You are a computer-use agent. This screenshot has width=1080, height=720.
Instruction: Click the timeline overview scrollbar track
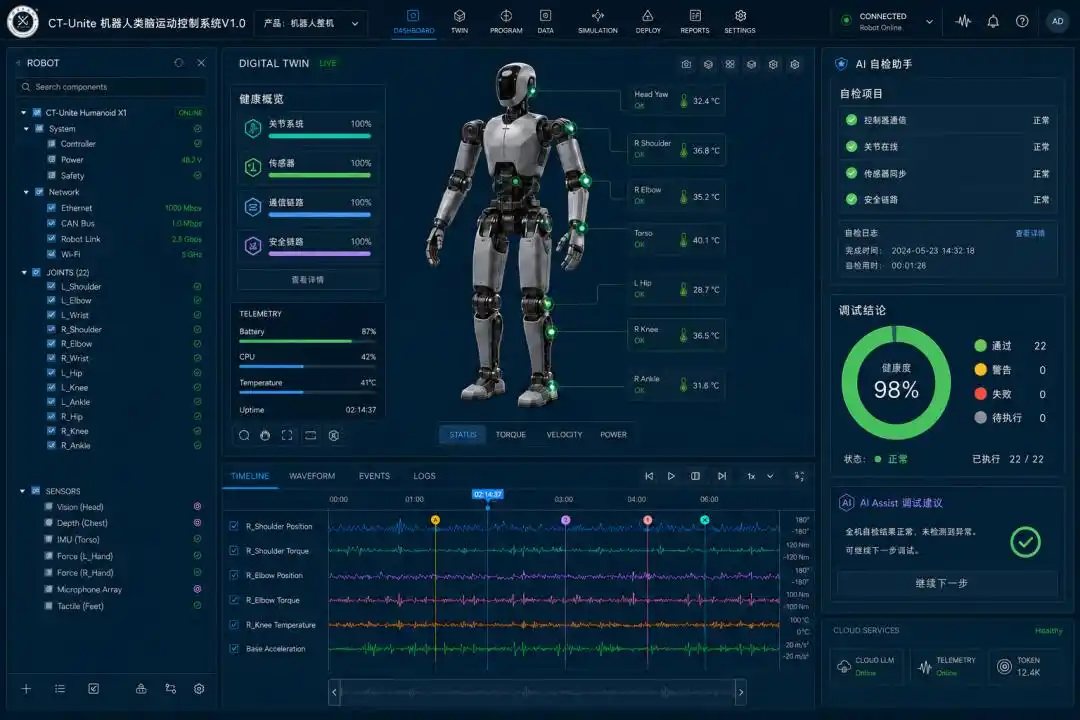pyautogui.click(x=537, y=692)
